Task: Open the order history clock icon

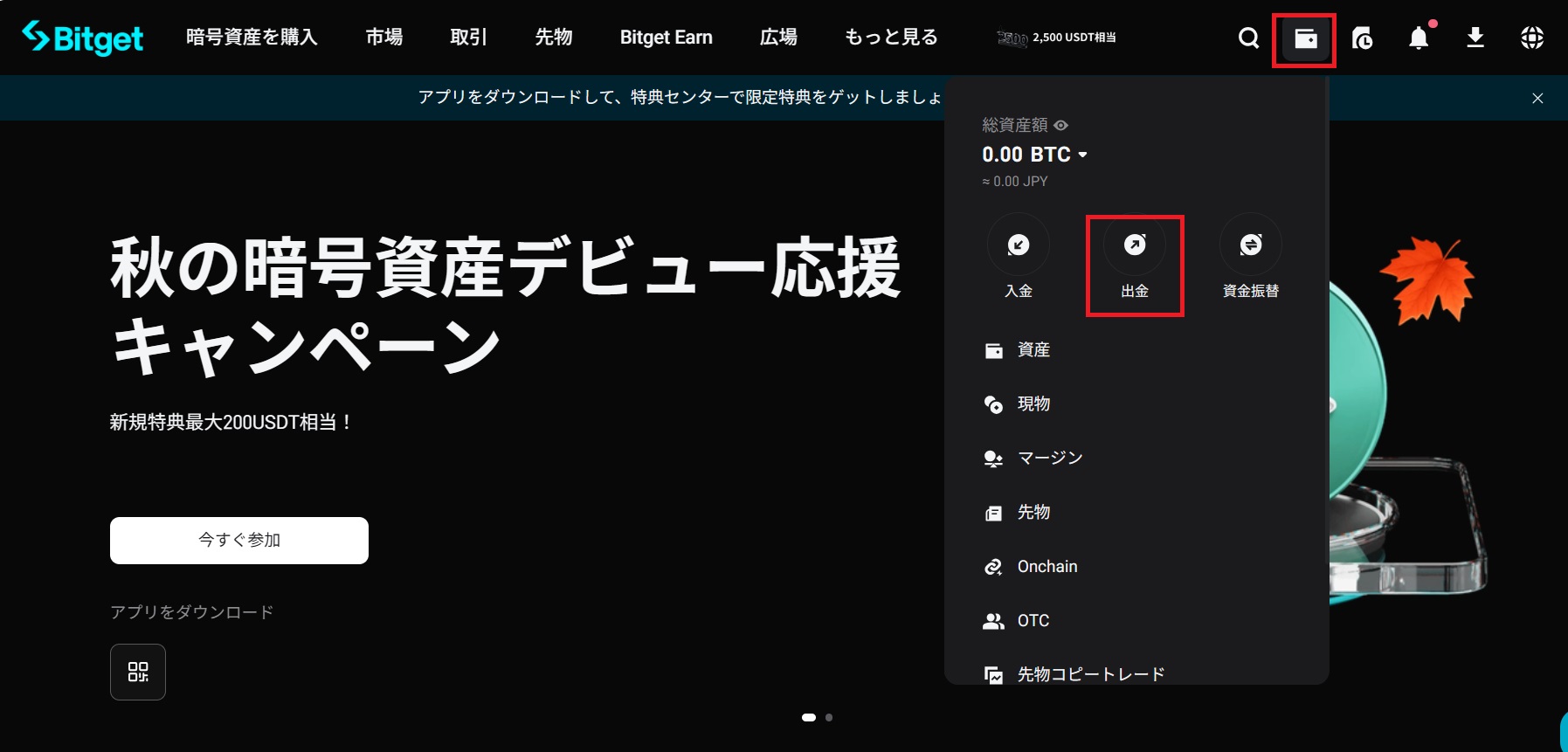Action: click(x=1362, y=38)
